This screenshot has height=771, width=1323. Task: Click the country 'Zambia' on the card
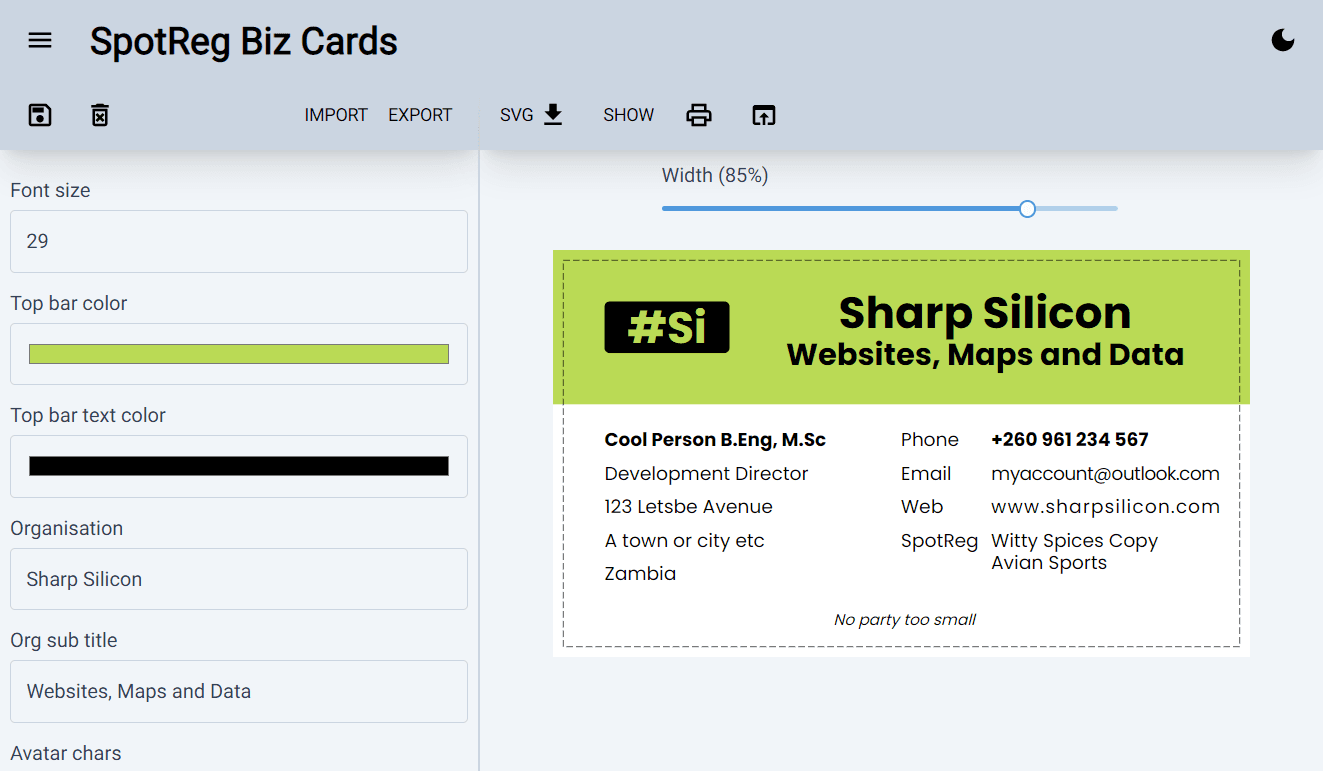640,573
